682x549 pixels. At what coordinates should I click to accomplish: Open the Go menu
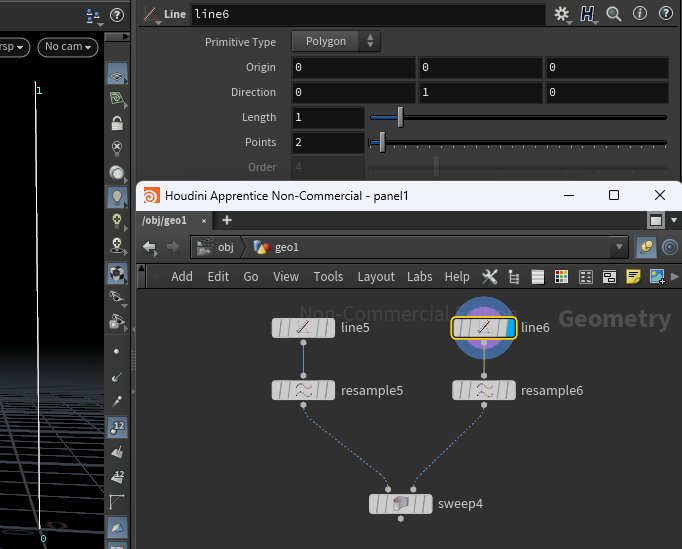pos(251,277)
